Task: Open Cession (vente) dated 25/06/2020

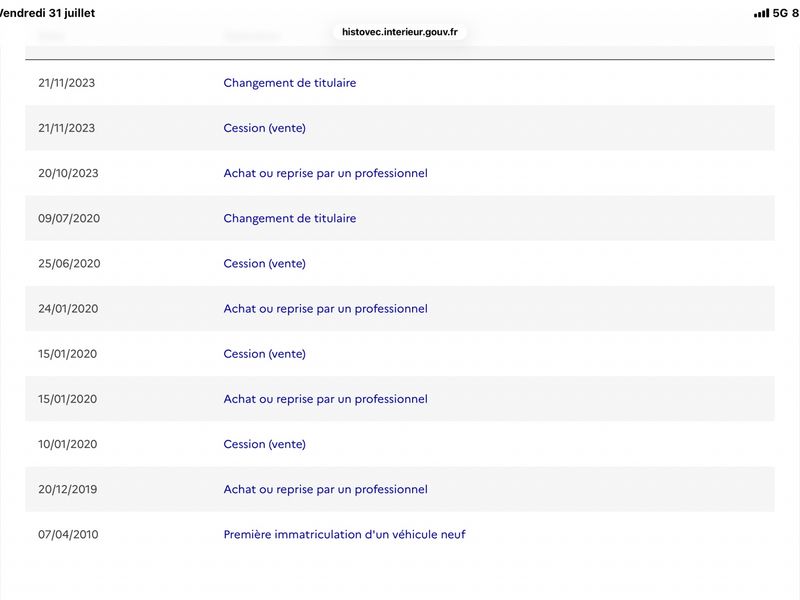Action: (264, 263)
